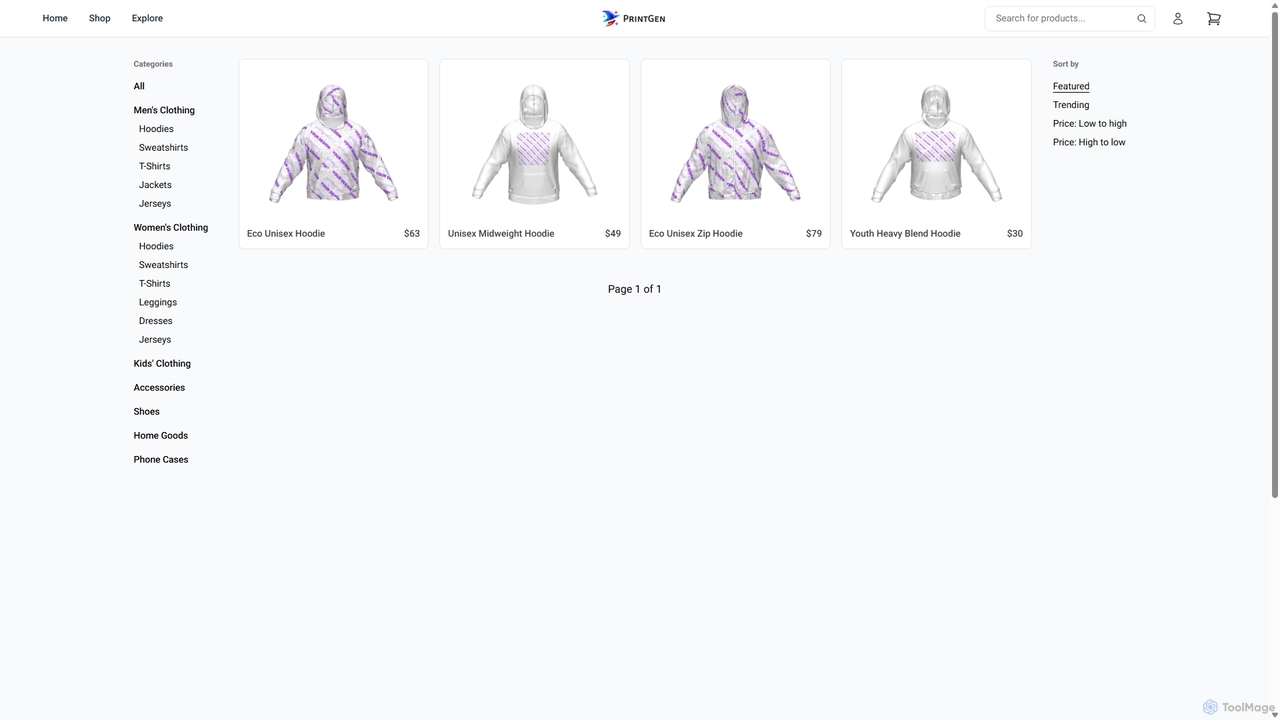
Task: Choose the Leggings subcategory
Action: (158, 302)
